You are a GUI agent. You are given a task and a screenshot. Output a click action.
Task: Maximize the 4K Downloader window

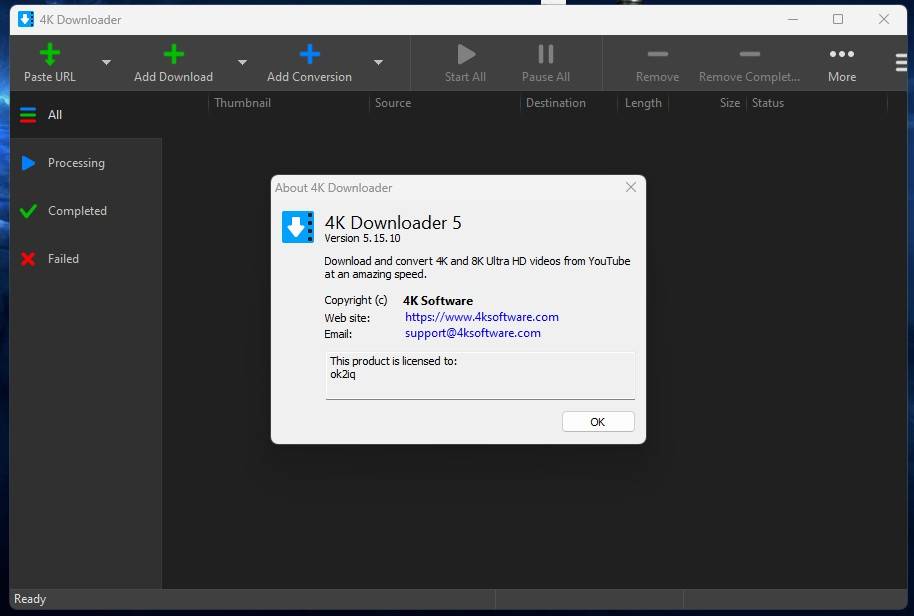(838, 19)
